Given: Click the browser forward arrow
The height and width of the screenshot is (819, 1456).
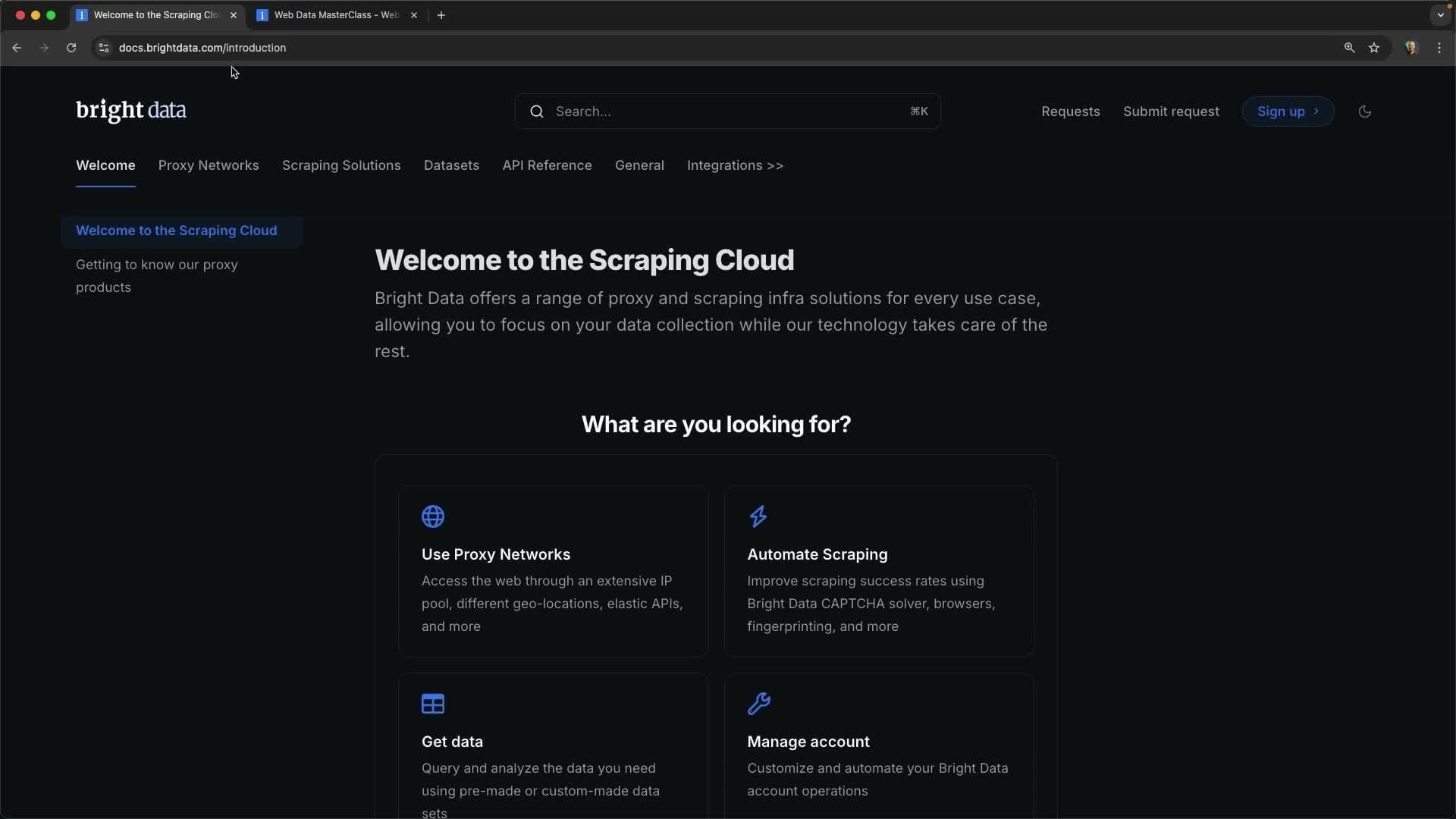Looking at the screenshot, I should tap(44, 48).
